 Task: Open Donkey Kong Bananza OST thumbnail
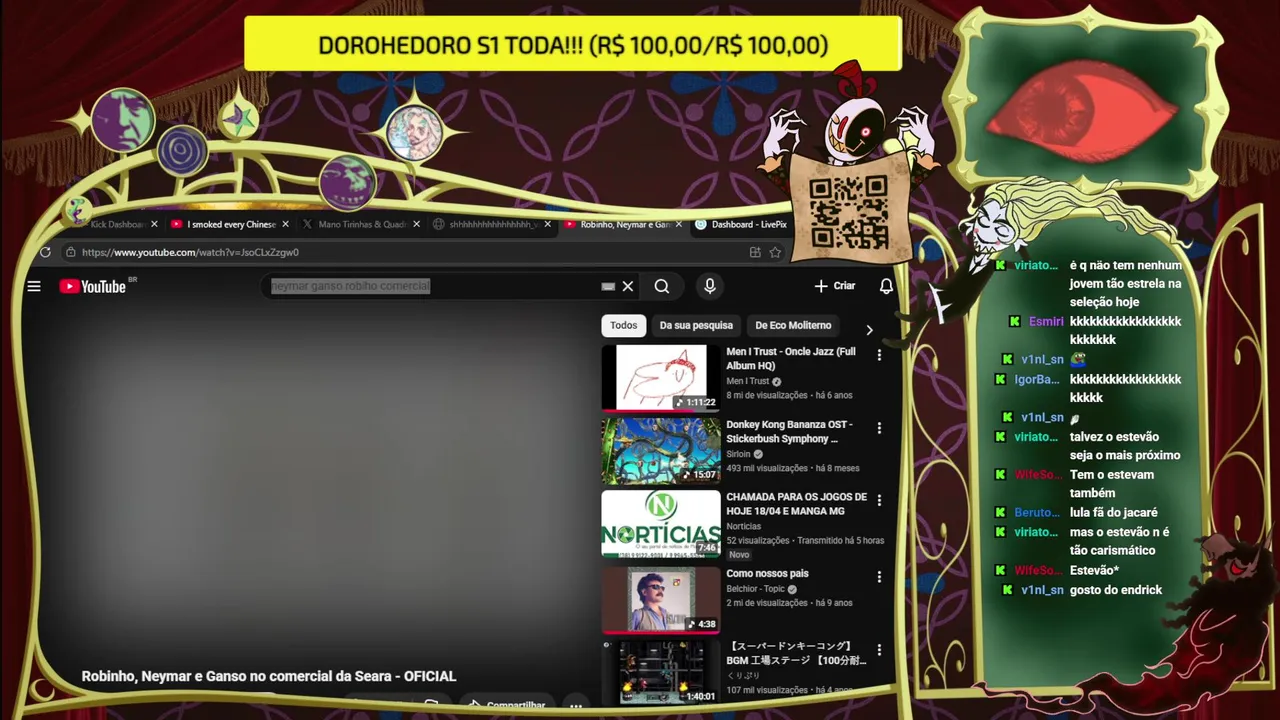click(660, 450)
